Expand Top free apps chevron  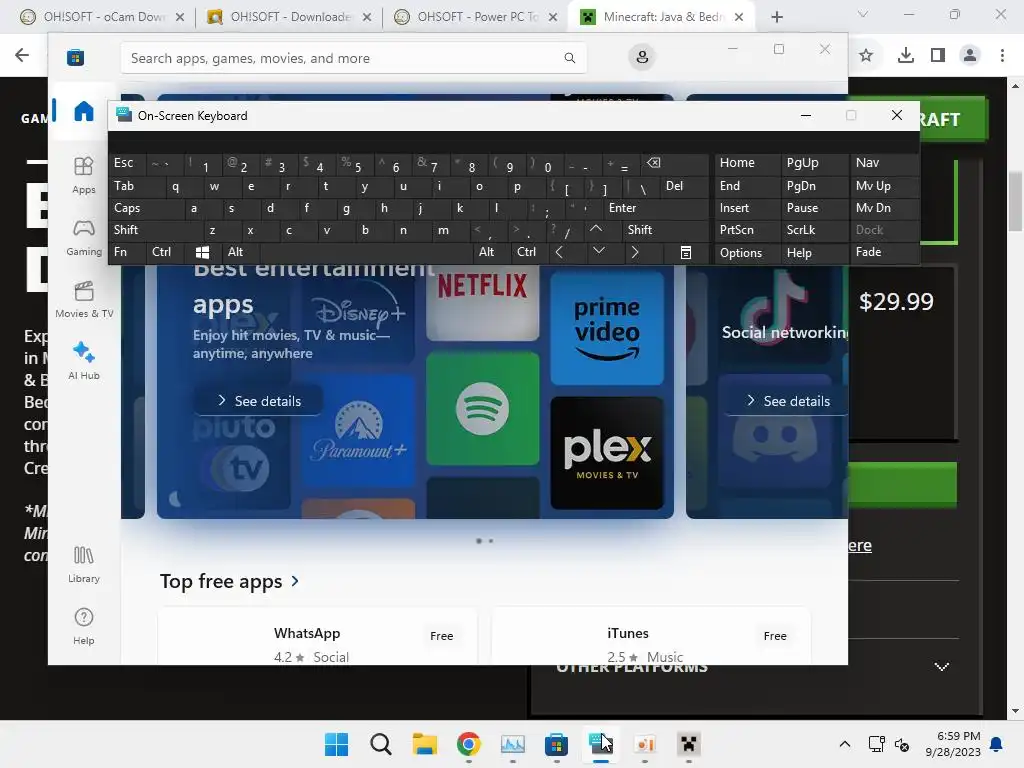295,581
